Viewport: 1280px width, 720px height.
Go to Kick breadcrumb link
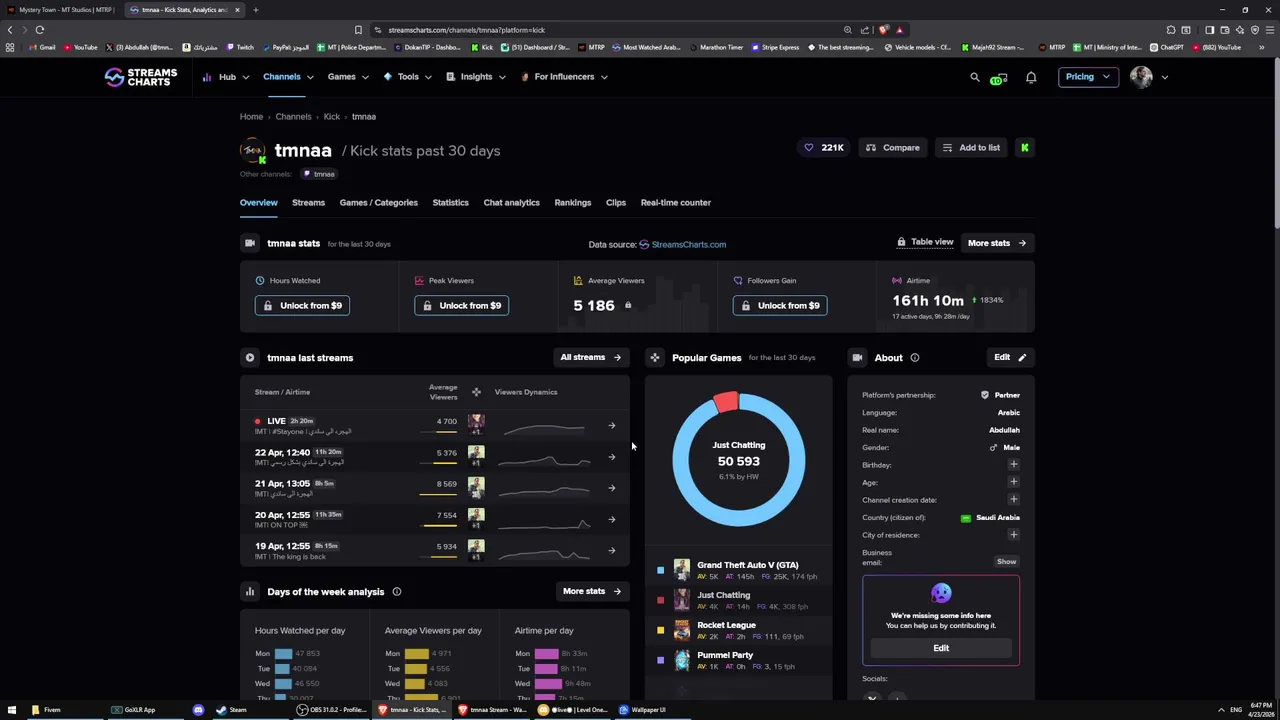331,117
